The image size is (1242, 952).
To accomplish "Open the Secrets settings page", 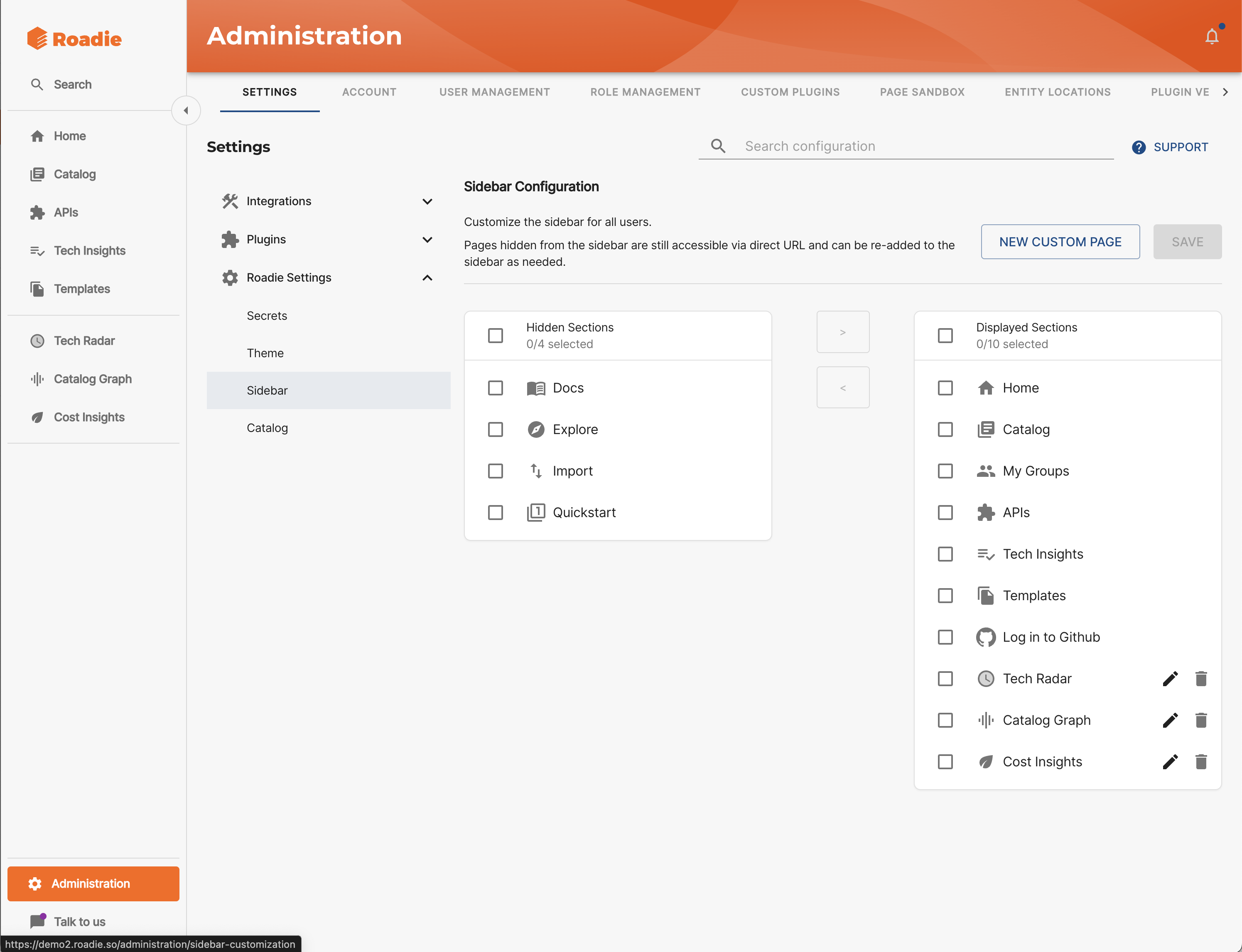I will [329, 316].
